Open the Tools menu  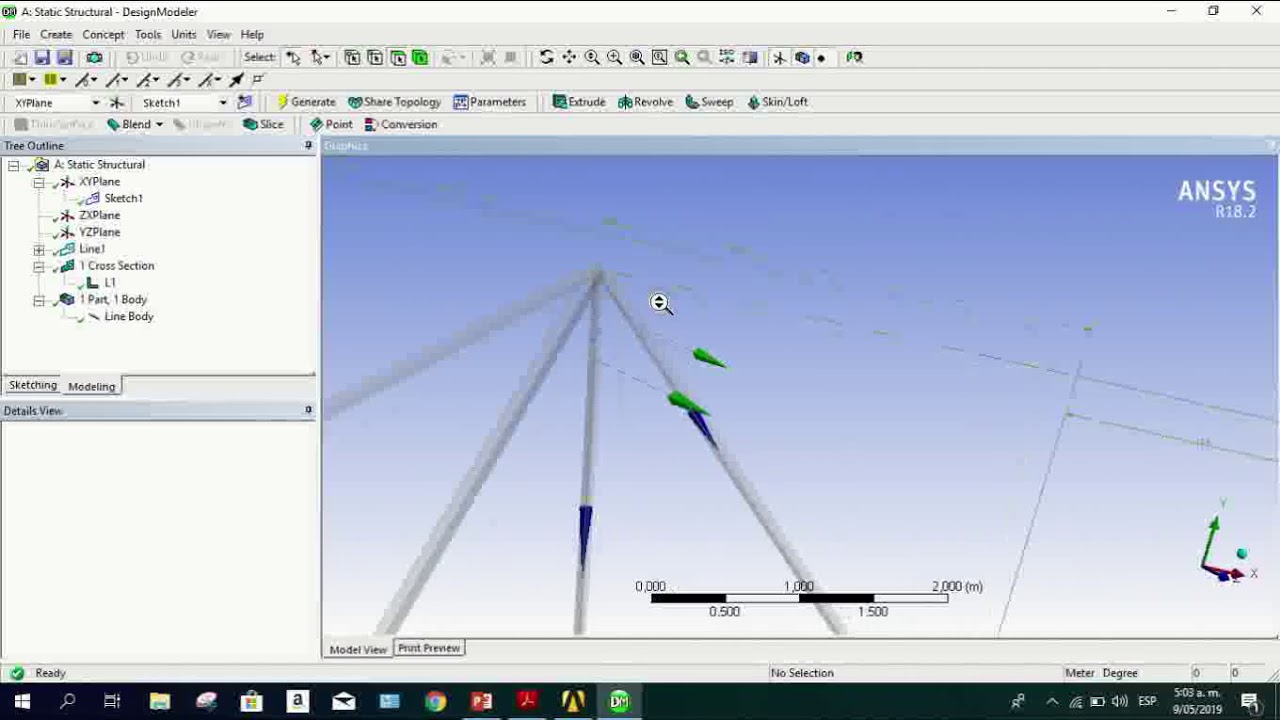(x=148, y=35)
